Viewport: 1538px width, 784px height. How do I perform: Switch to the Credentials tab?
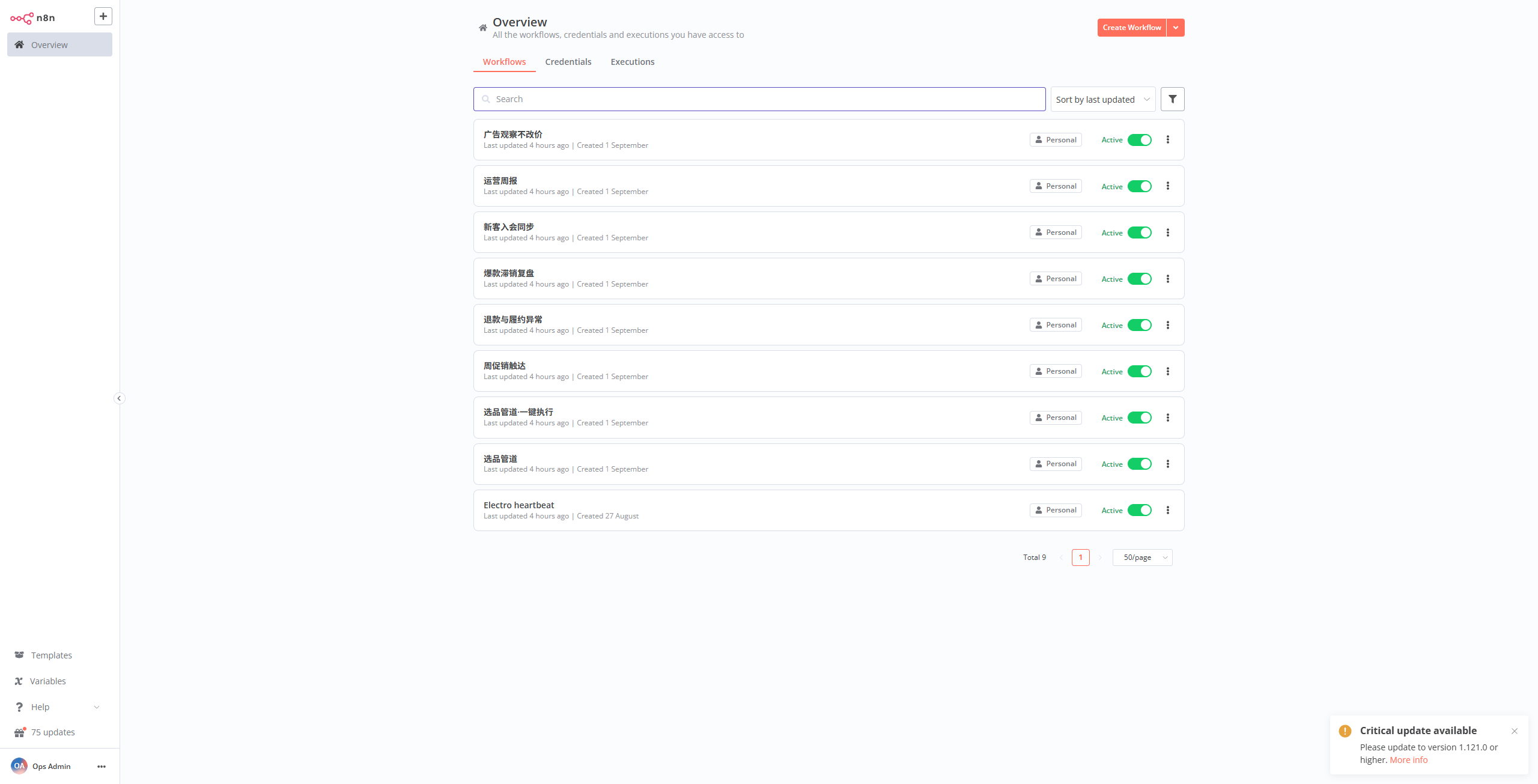coord(568,62)
